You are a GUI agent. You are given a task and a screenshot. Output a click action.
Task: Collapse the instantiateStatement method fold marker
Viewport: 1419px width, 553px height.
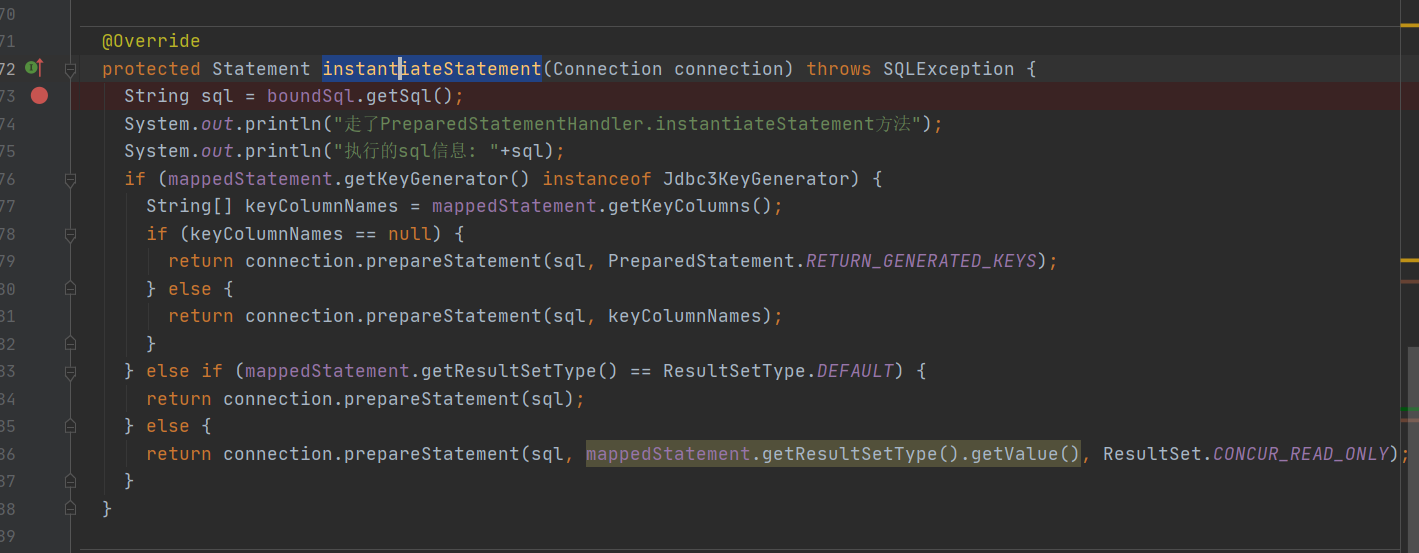pos(70,69)
